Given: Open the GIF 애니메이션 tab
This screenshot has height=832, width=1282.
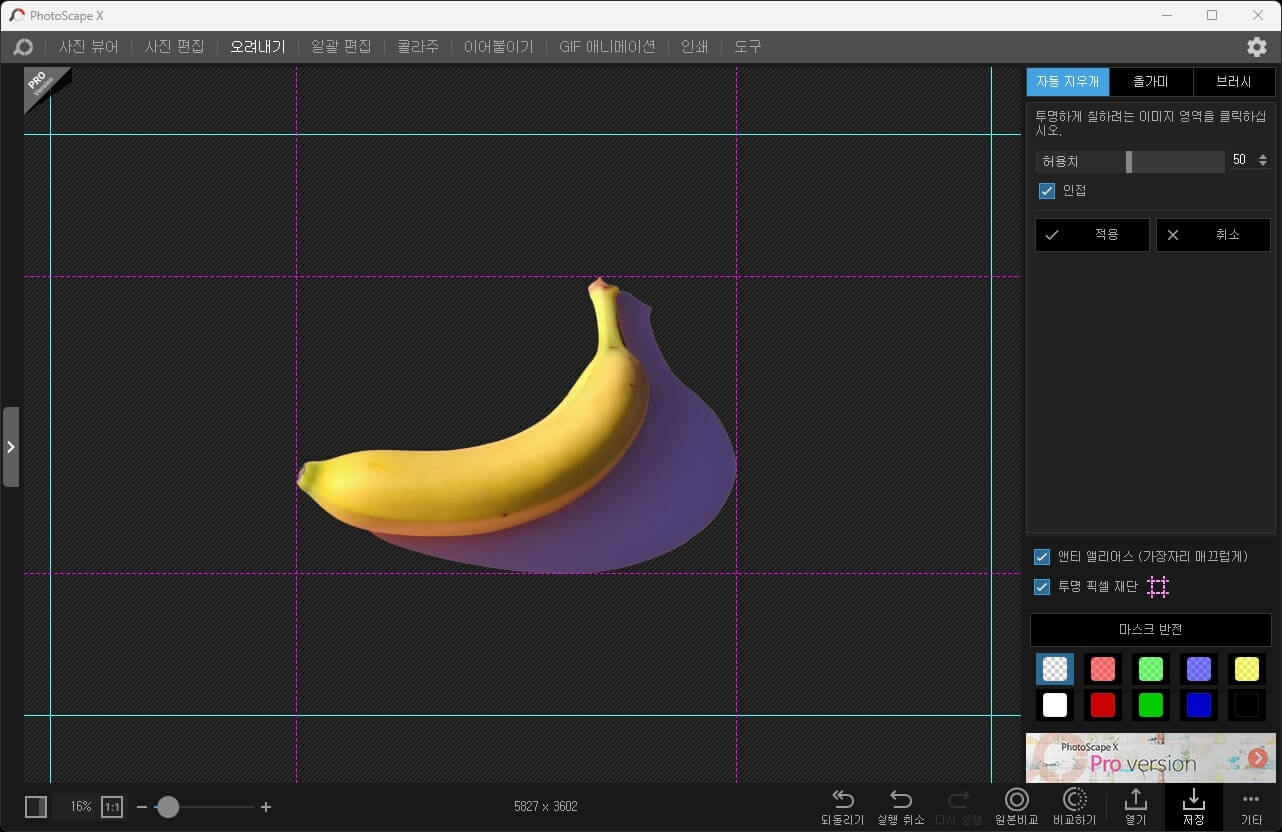Looking at the screenshot, I should point(607,47).
